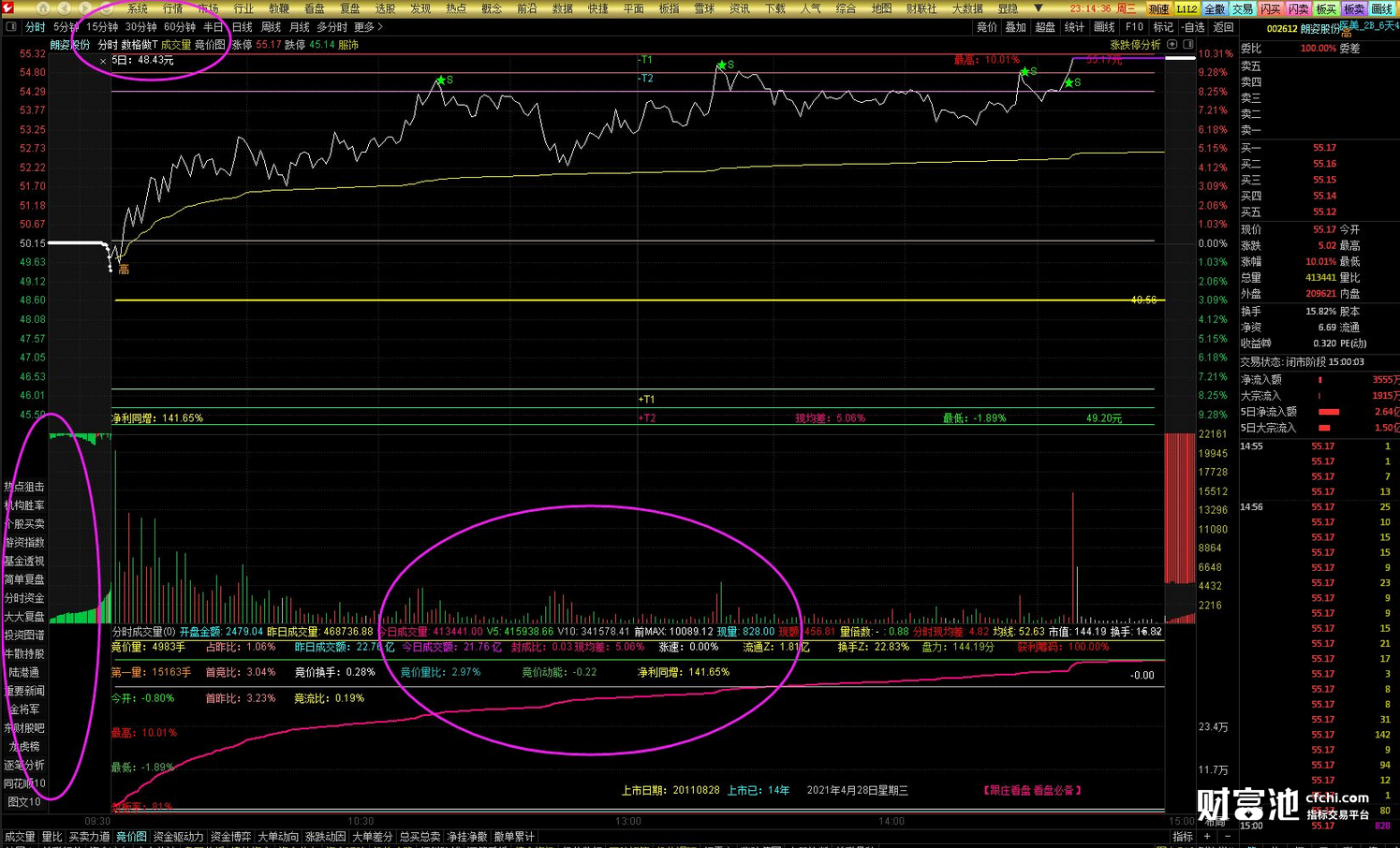Open 东财股吧 in the left sidebar
This screenshot has height=848, width=1400.
coord(24,727)
